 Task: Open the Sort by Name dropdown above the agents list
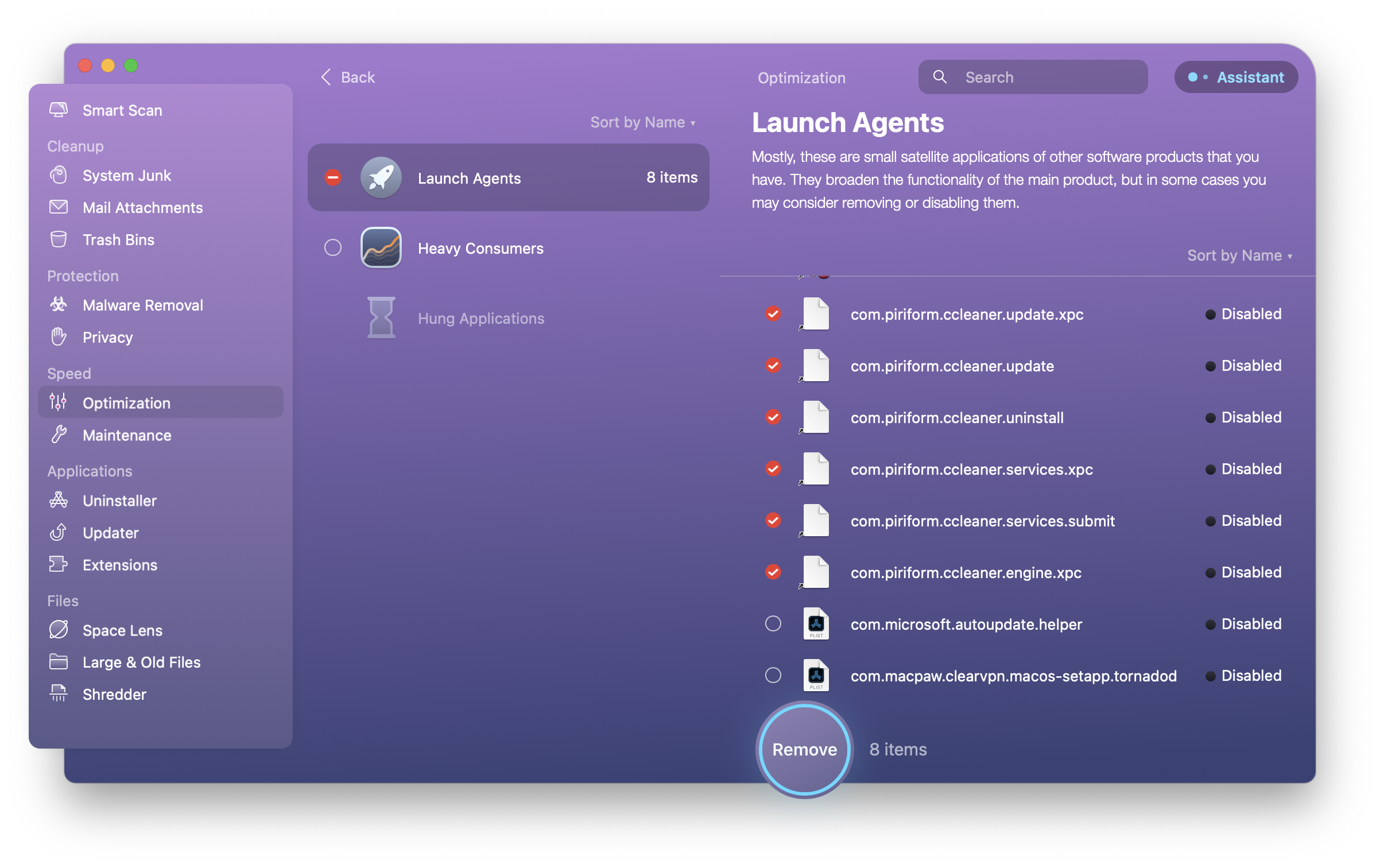(1239, 255)
